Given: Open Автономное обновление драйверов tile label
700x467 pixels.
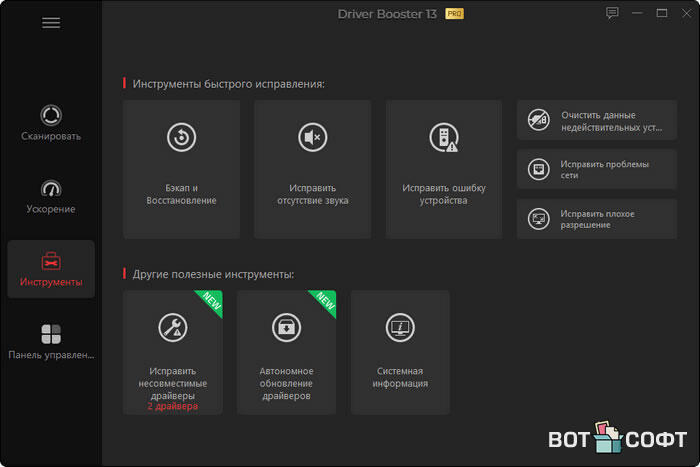Looking at the screenshot, I should point(286,383).
